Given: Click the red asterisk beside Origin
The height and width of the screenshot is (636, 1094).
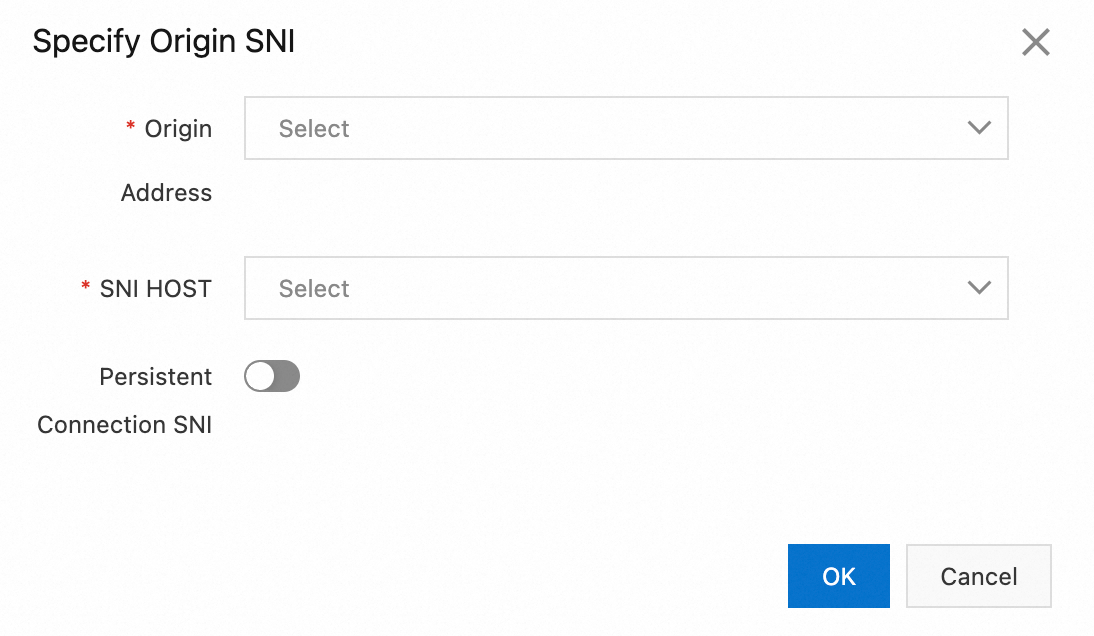Looking at the screenshot, I should (130, 128).
